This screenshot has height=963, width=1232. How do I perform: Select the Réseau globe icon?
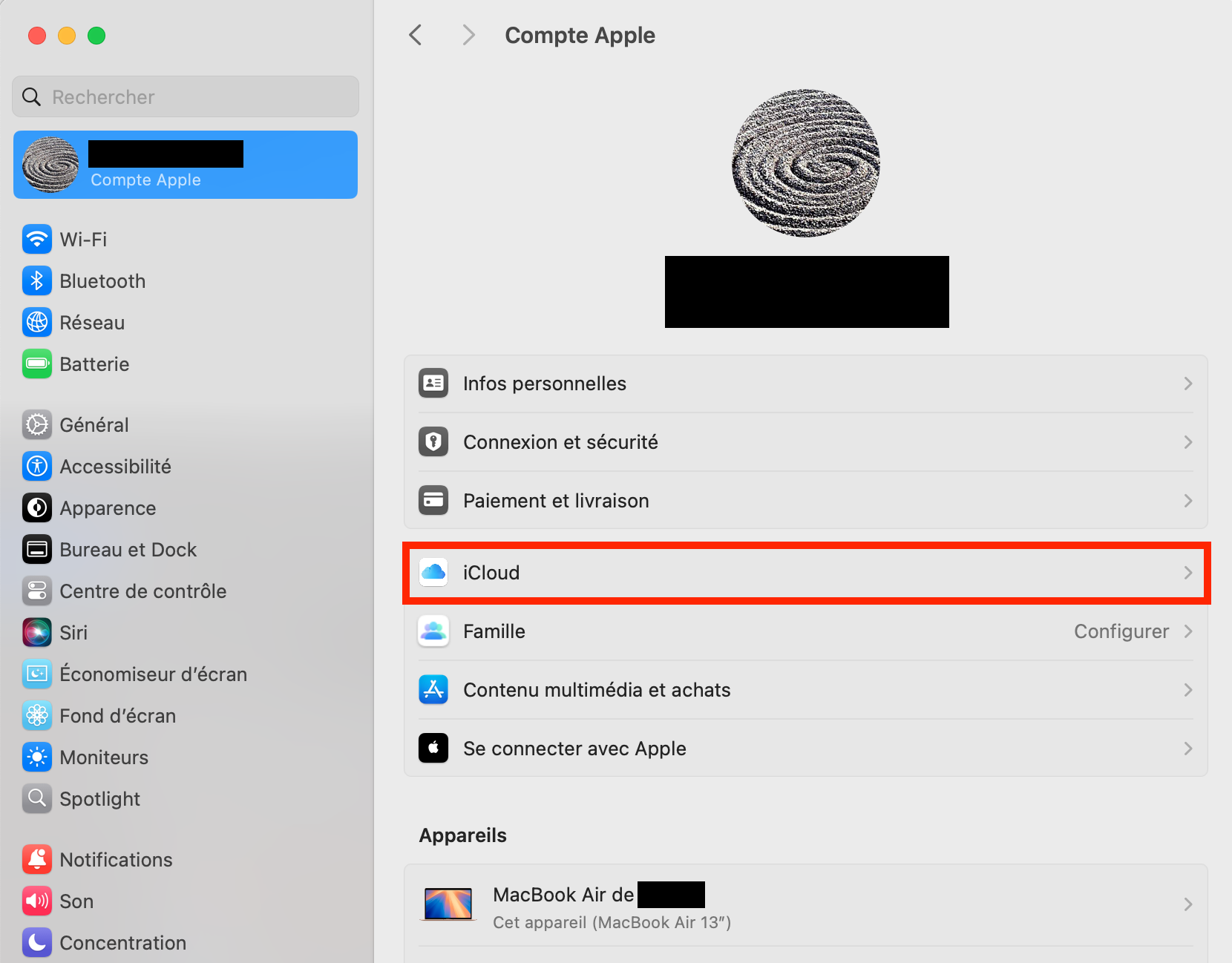coord(37,322)
